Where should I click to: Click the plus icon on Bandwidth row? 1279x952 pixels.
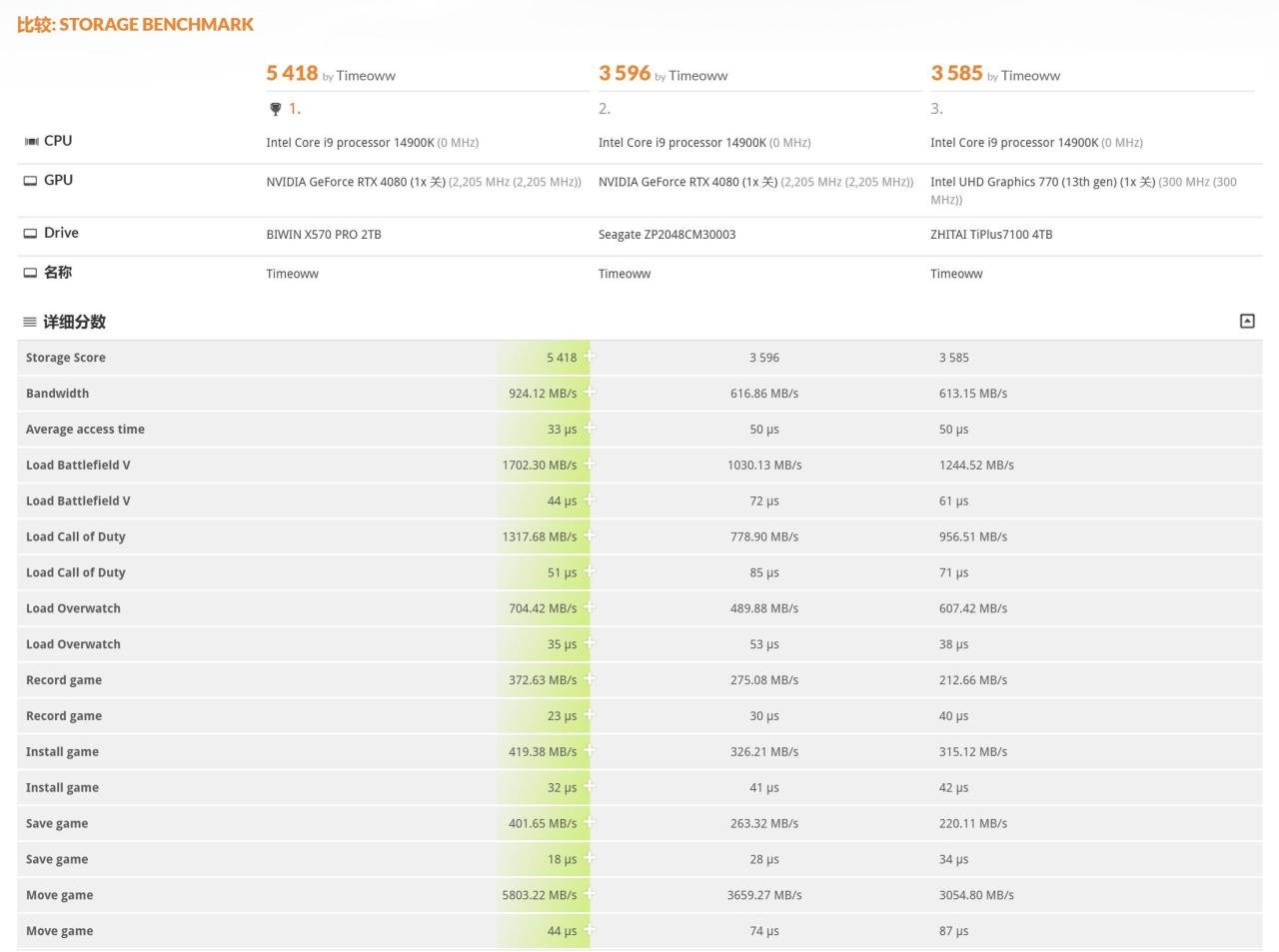point(590,393)
